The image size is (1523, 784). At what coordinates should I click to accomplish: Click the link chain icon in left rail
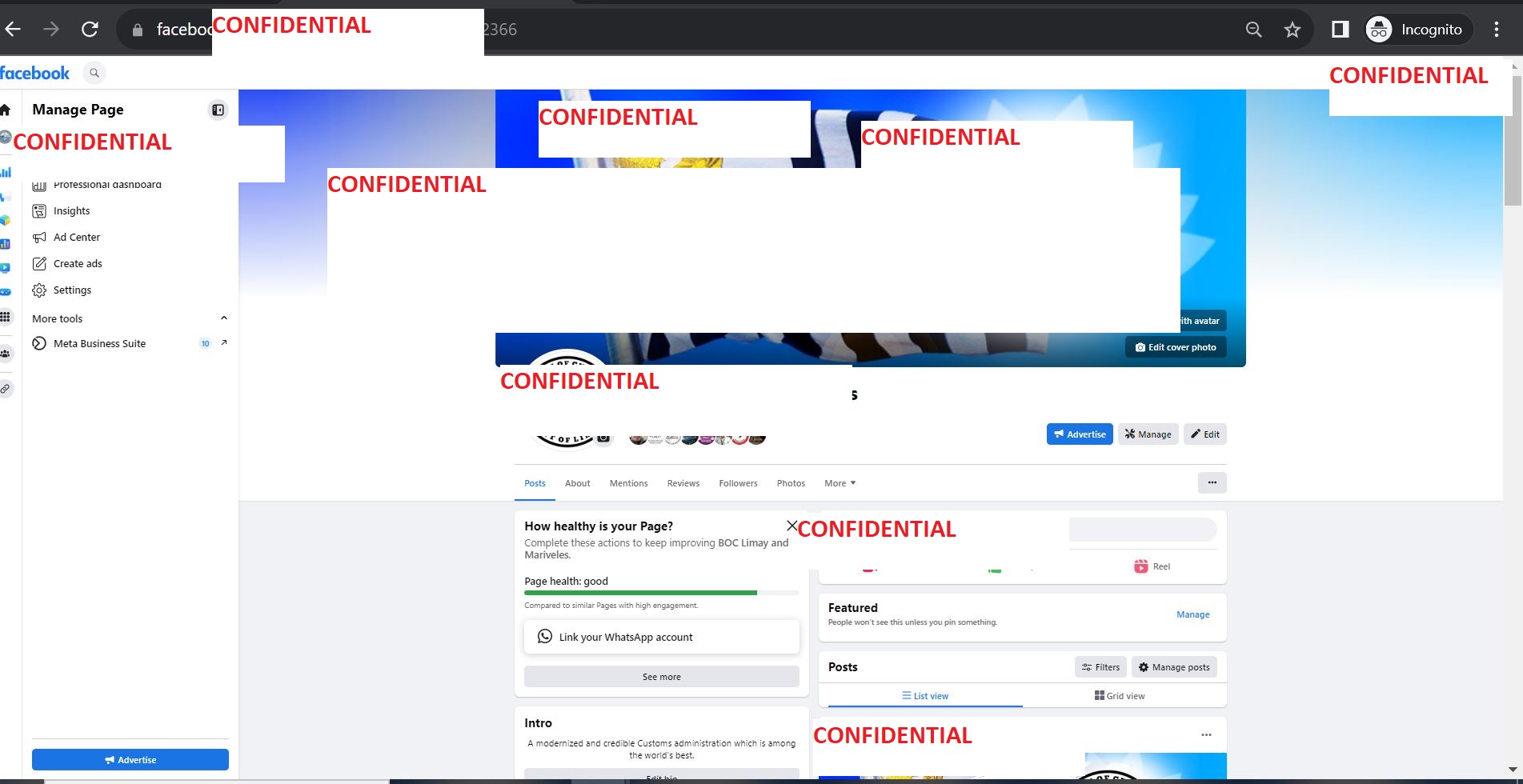6,389
